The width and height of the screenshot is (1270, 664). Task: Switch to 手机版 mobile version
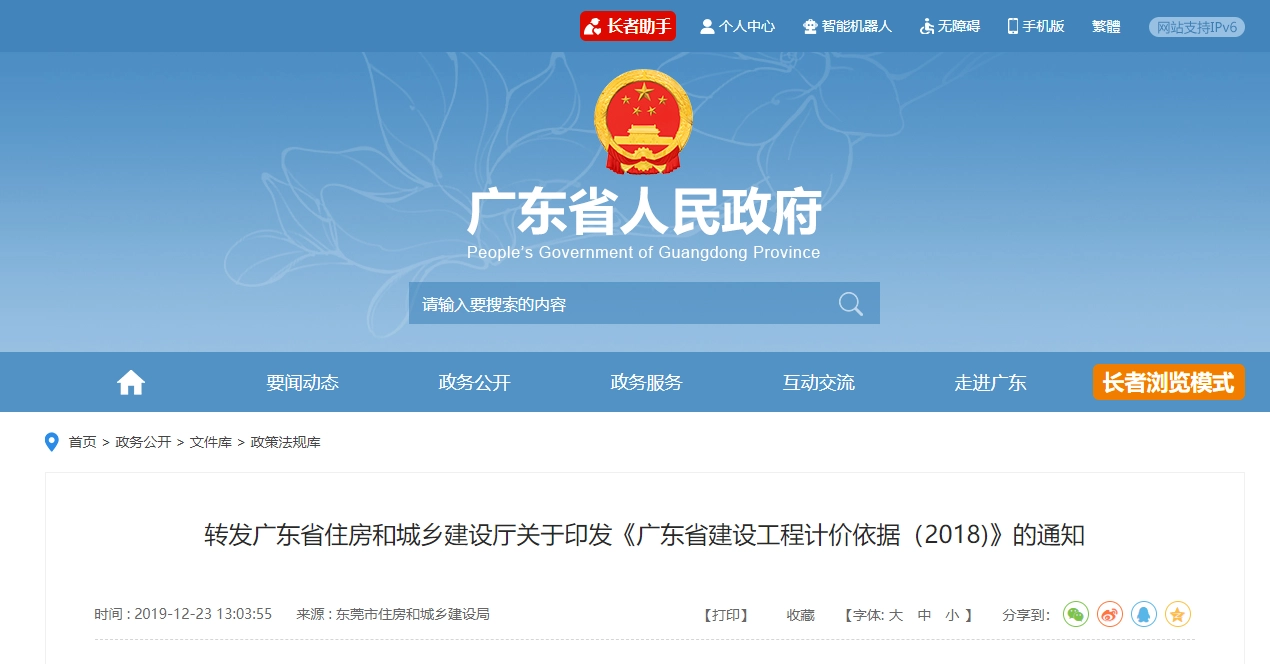1036,26
